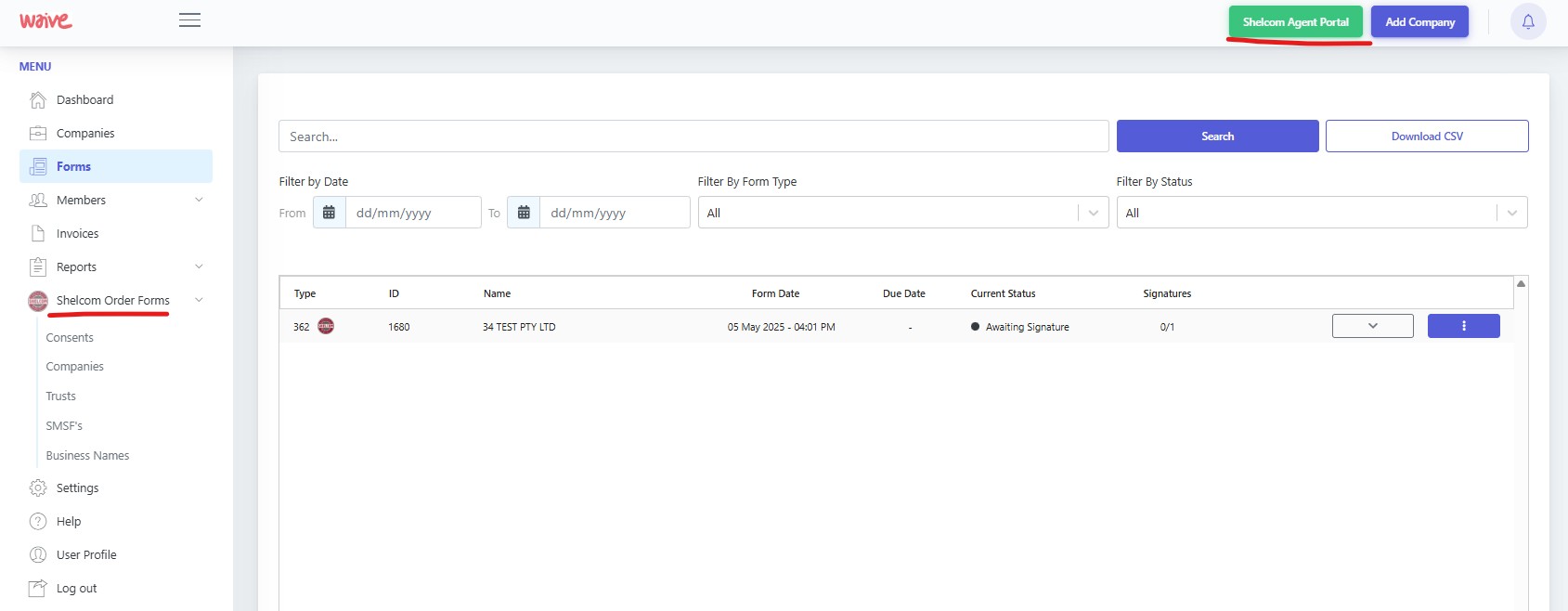Click the Shelcom round logo icon in sidebar
1568x611 pixels.
(38, 300)
